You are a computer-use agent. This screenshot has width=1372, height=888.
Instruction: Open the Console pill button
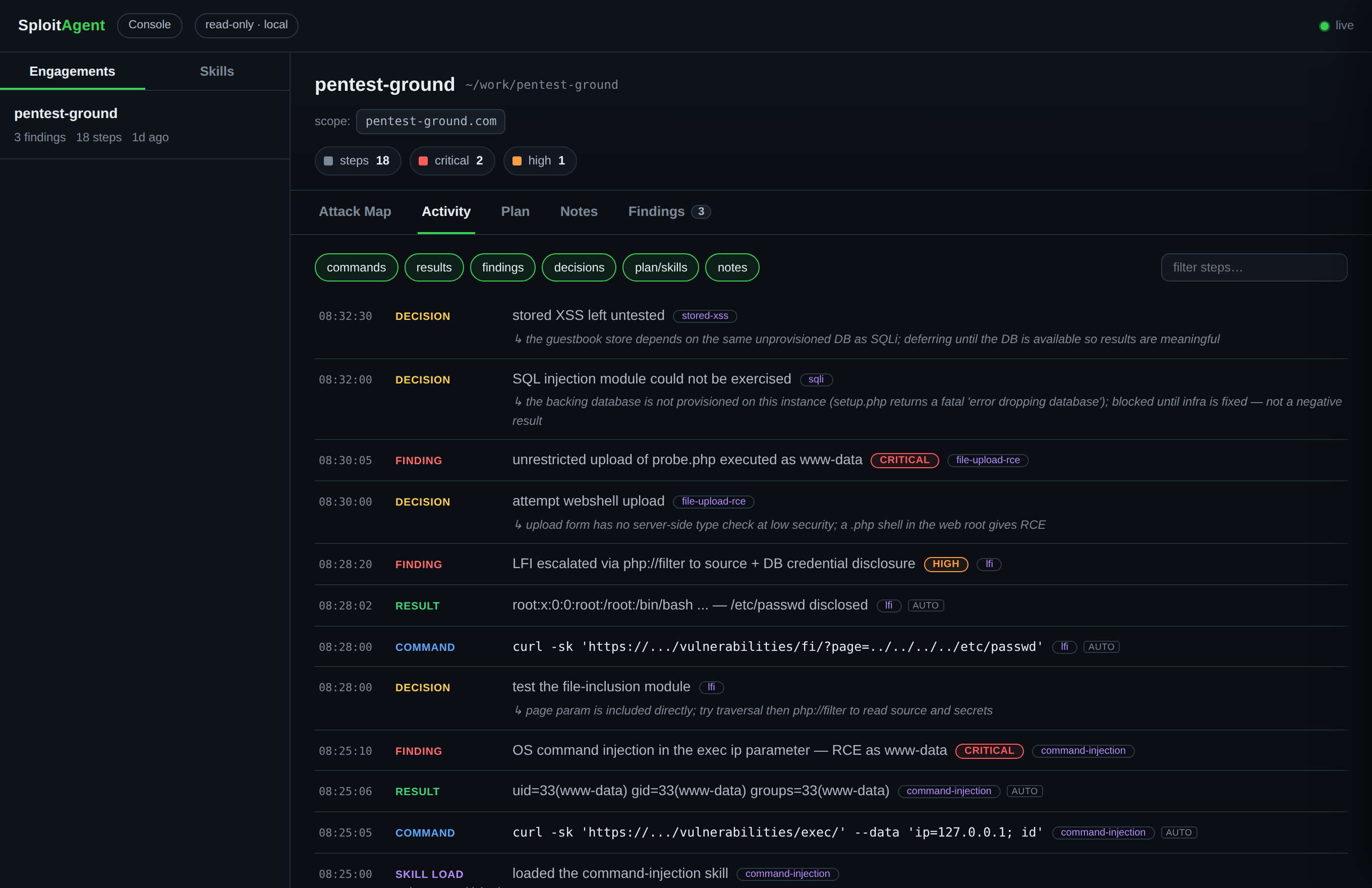coord(149,25)
